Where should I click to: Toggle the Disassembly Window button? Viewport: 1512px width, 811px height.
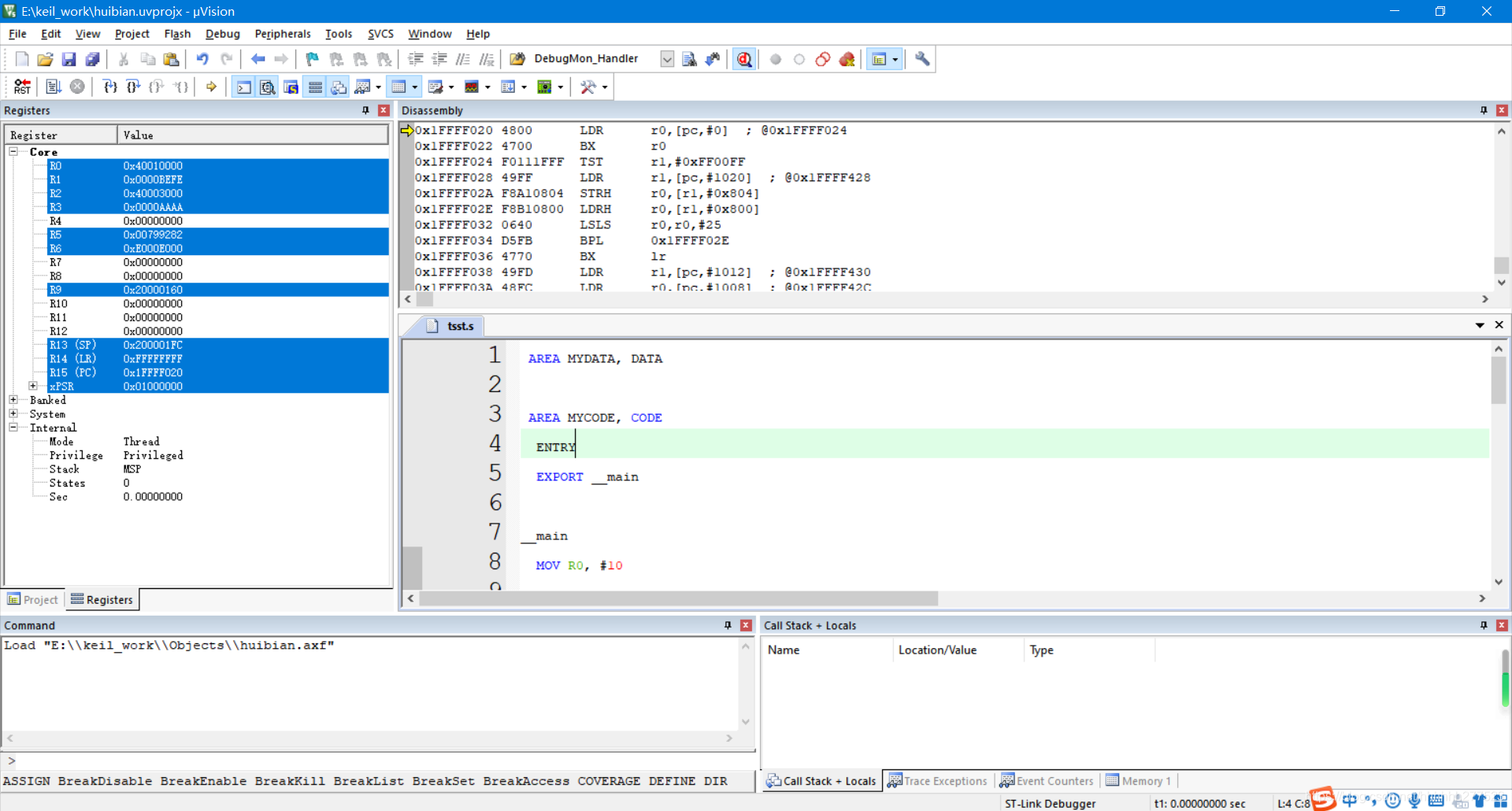click(268, 87)
